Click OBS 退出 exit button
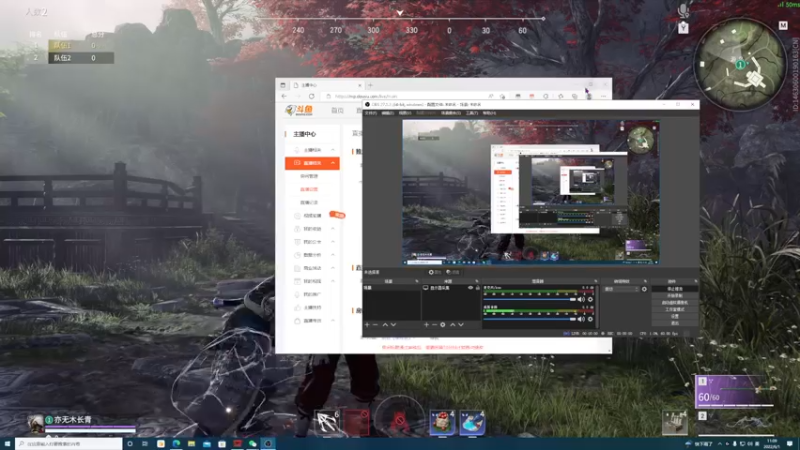Image resolution: width=800 pixels, height=450 pixels. click(674, 323)
